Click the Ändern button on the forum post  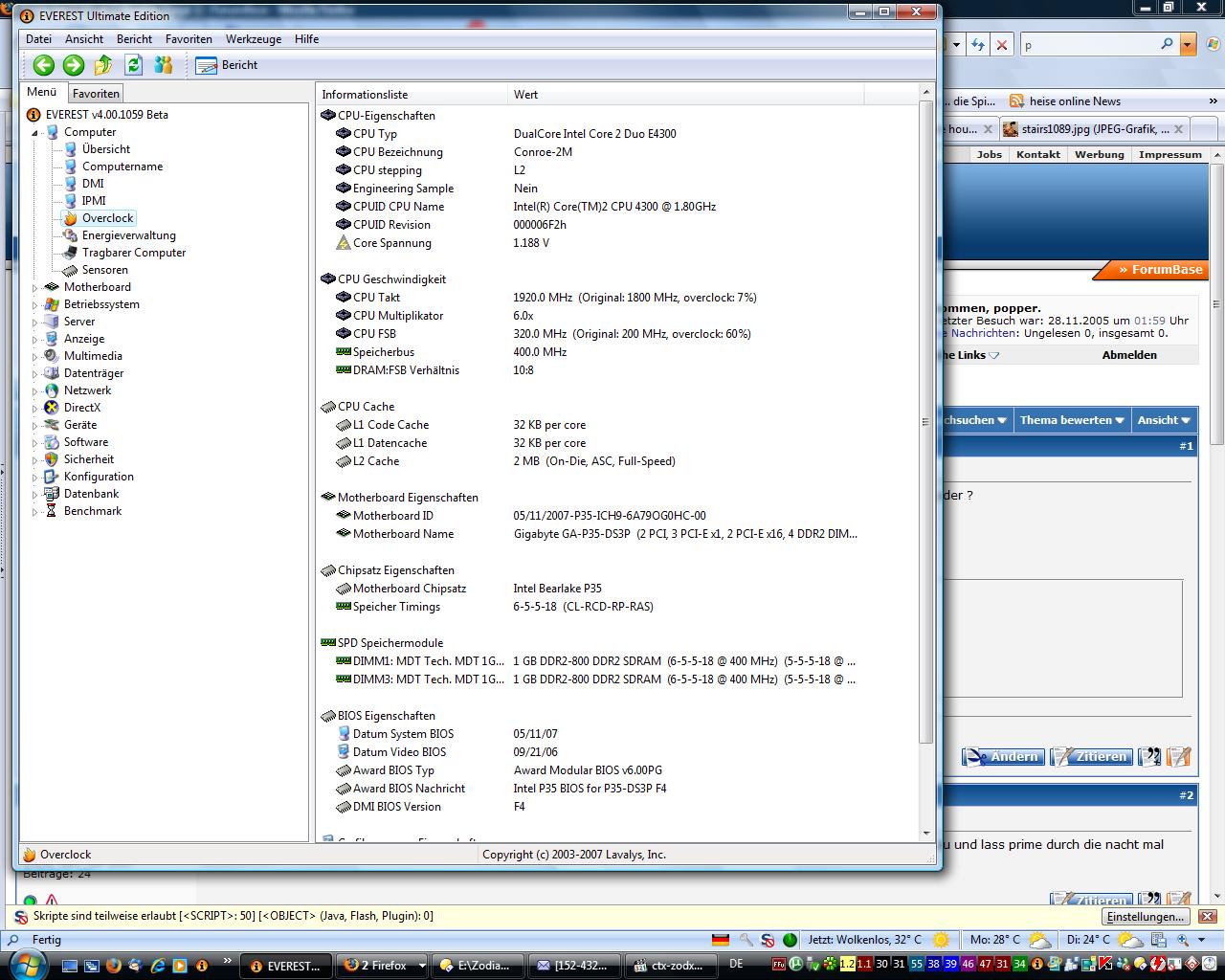coord(1003,757)
